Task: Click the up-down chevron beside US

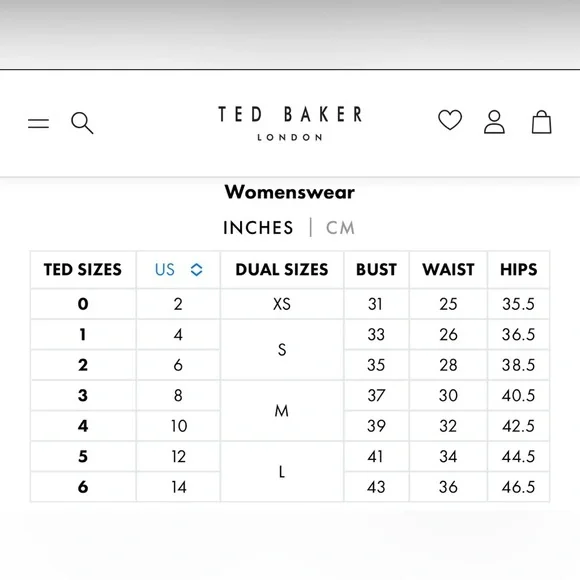Action: 196,270
